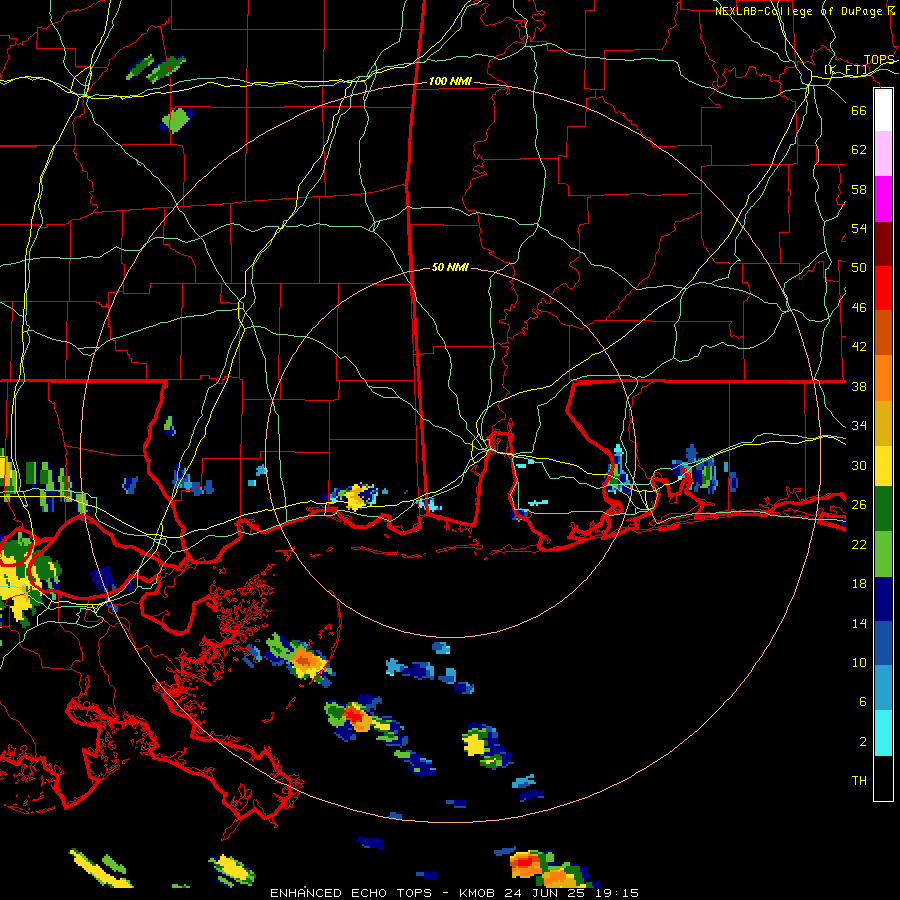Click the white swatch atop the tops legend

coord(883,110)
